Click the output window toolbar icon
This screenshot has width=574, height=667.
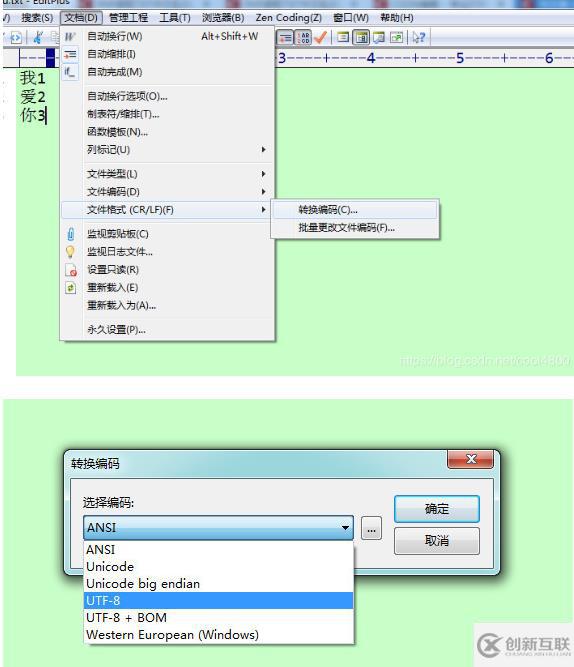379,37
